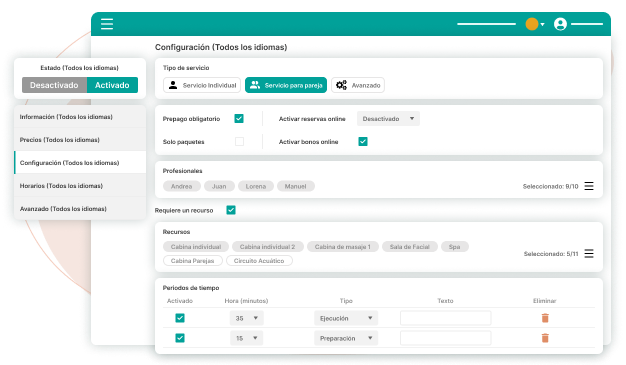Click the Seleccionado: 8/10 text
Screen dimensions: 626x365
pos(551,186)
